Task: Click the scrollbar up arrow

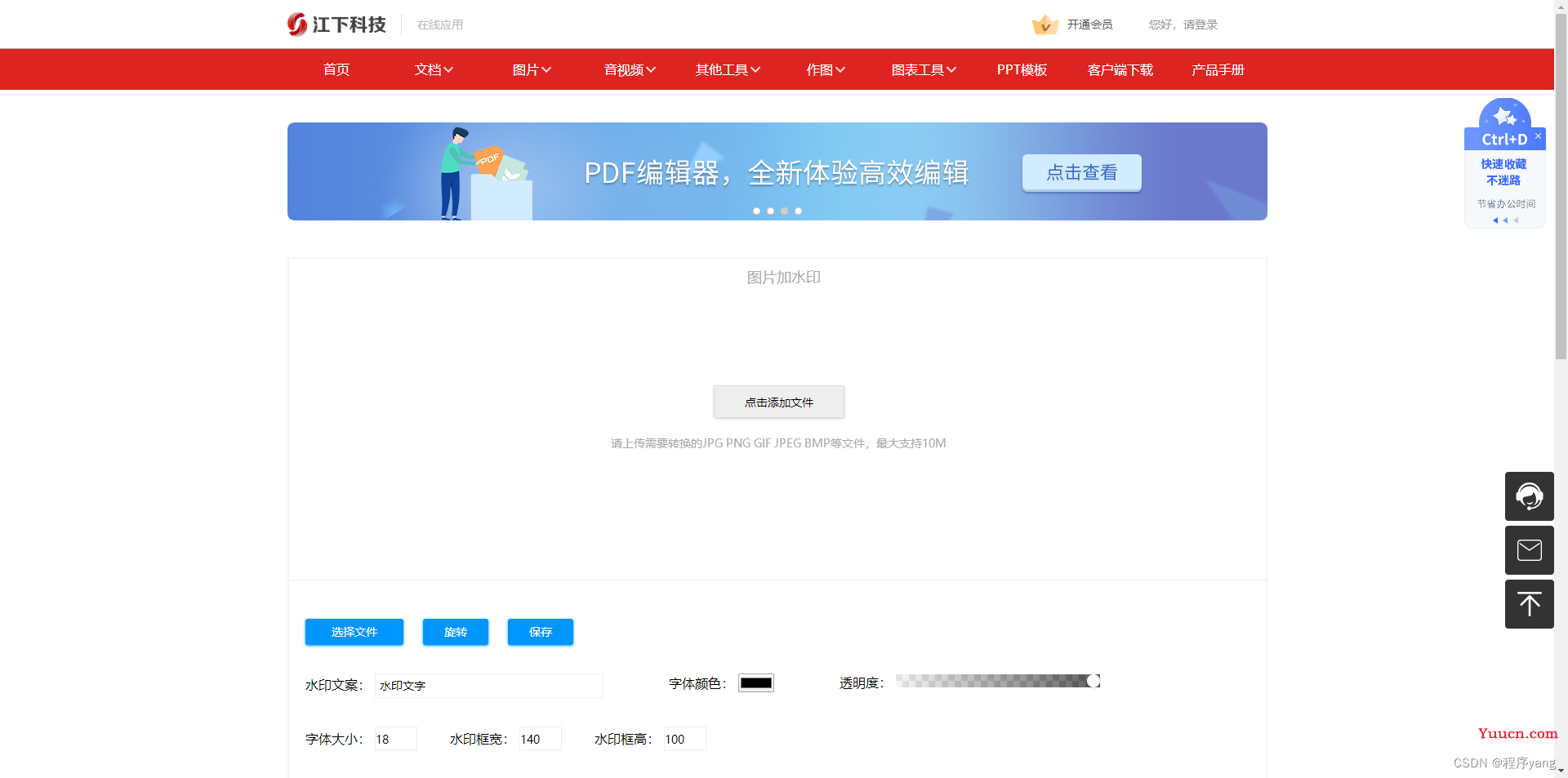Action: [1561, 6]
